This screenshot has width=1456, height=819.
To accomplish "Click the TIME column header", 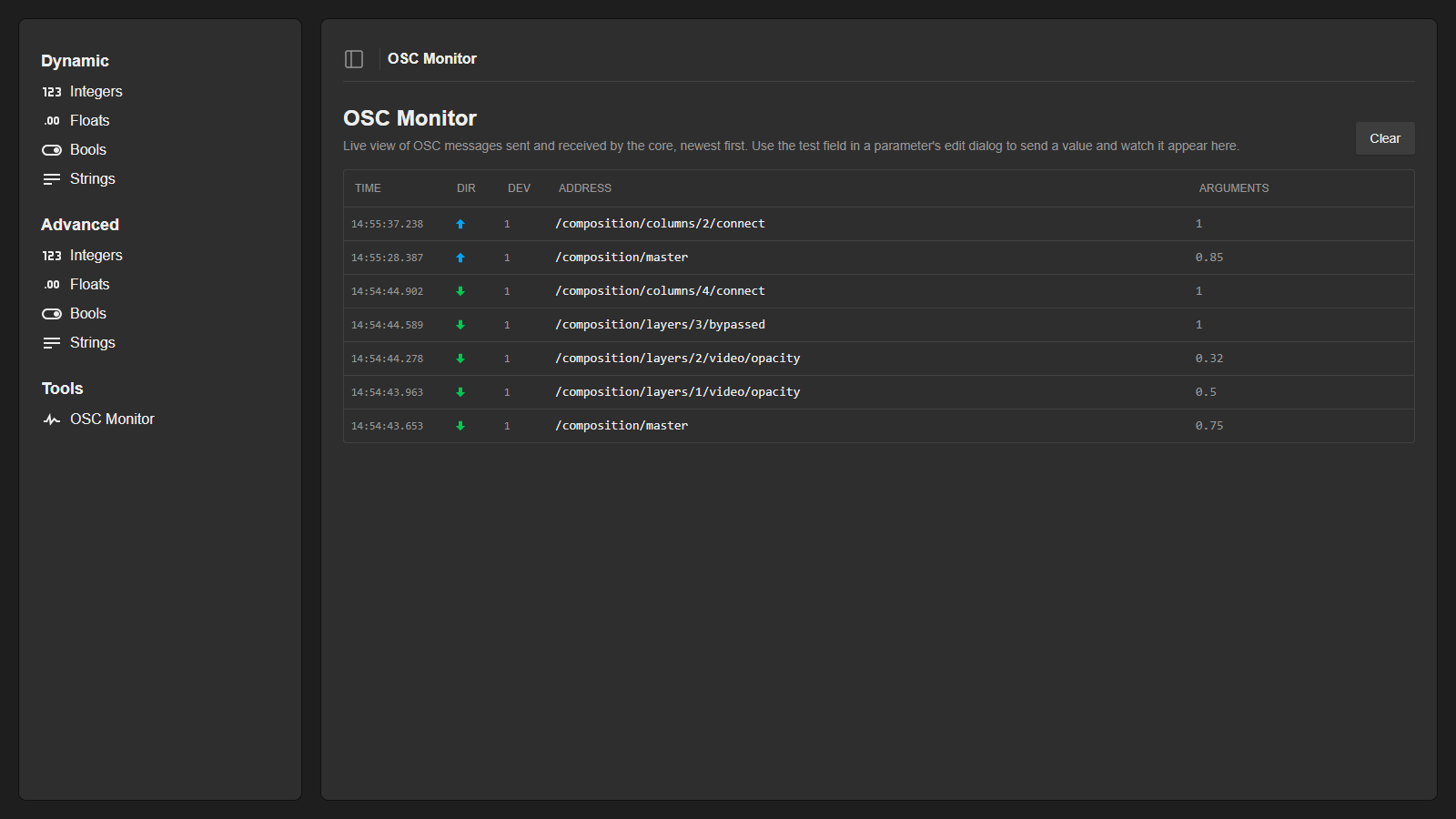I will 368,188.
